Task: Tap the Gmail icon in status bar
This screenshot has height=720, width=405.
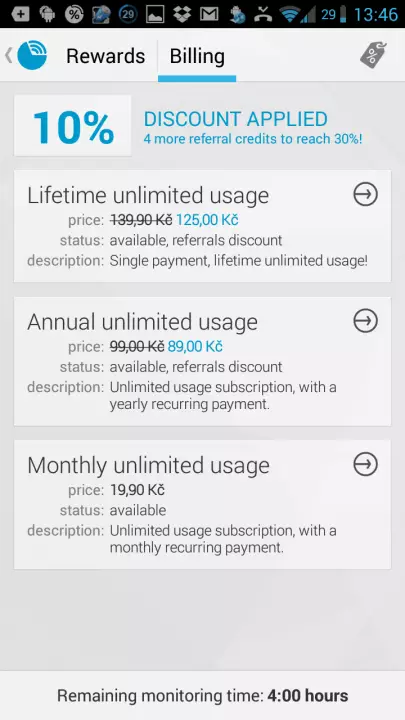Action: point(209,15)
